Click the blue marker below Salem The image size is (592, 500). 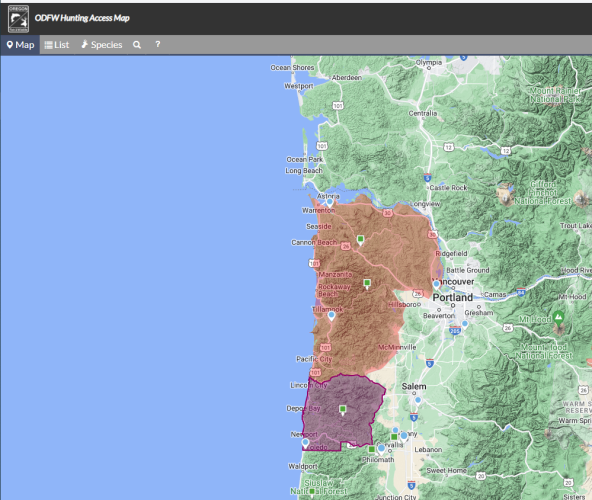[418, 401]
